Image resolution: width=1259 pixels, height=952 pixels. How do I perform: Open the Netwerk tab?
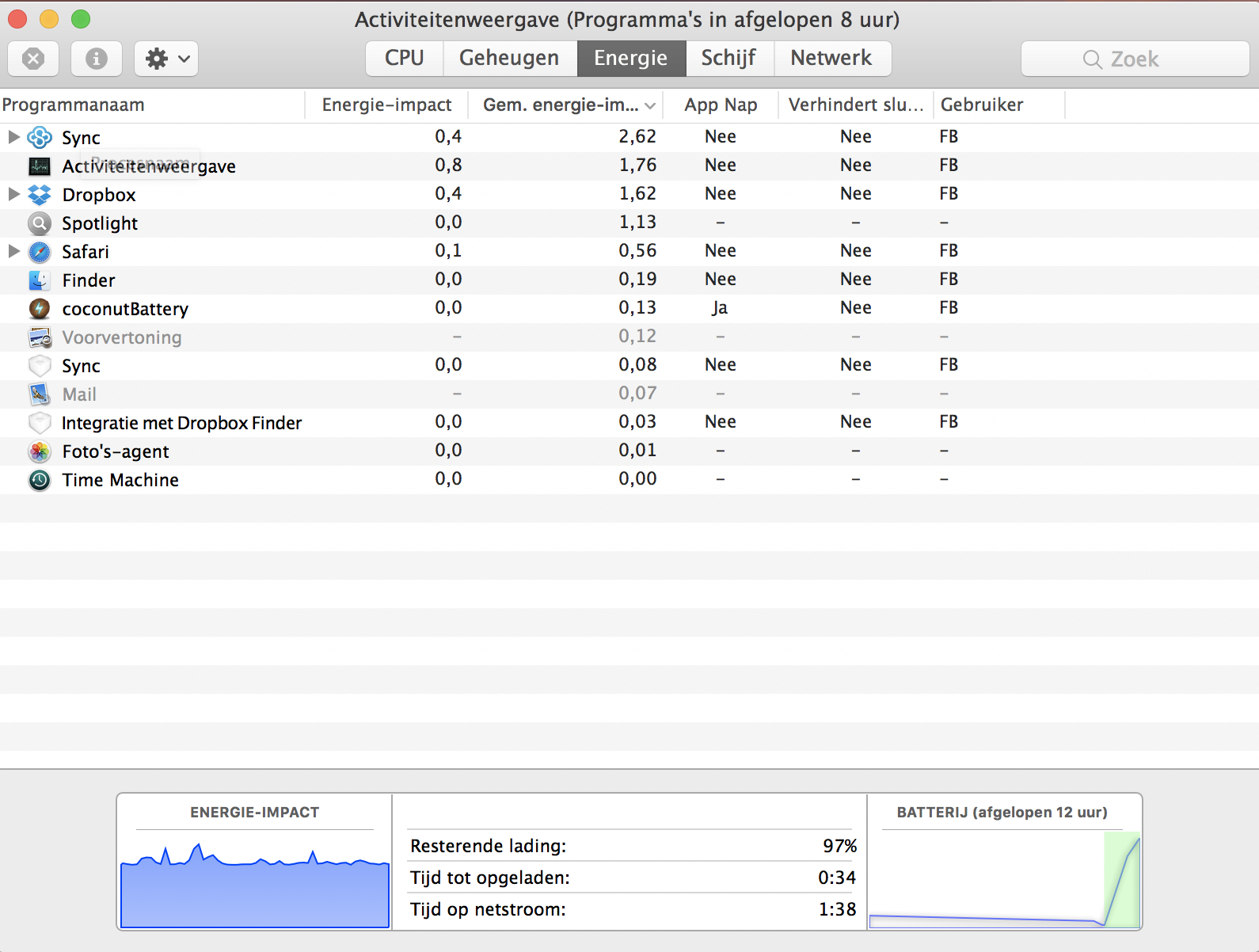click(x=832, y=59)
